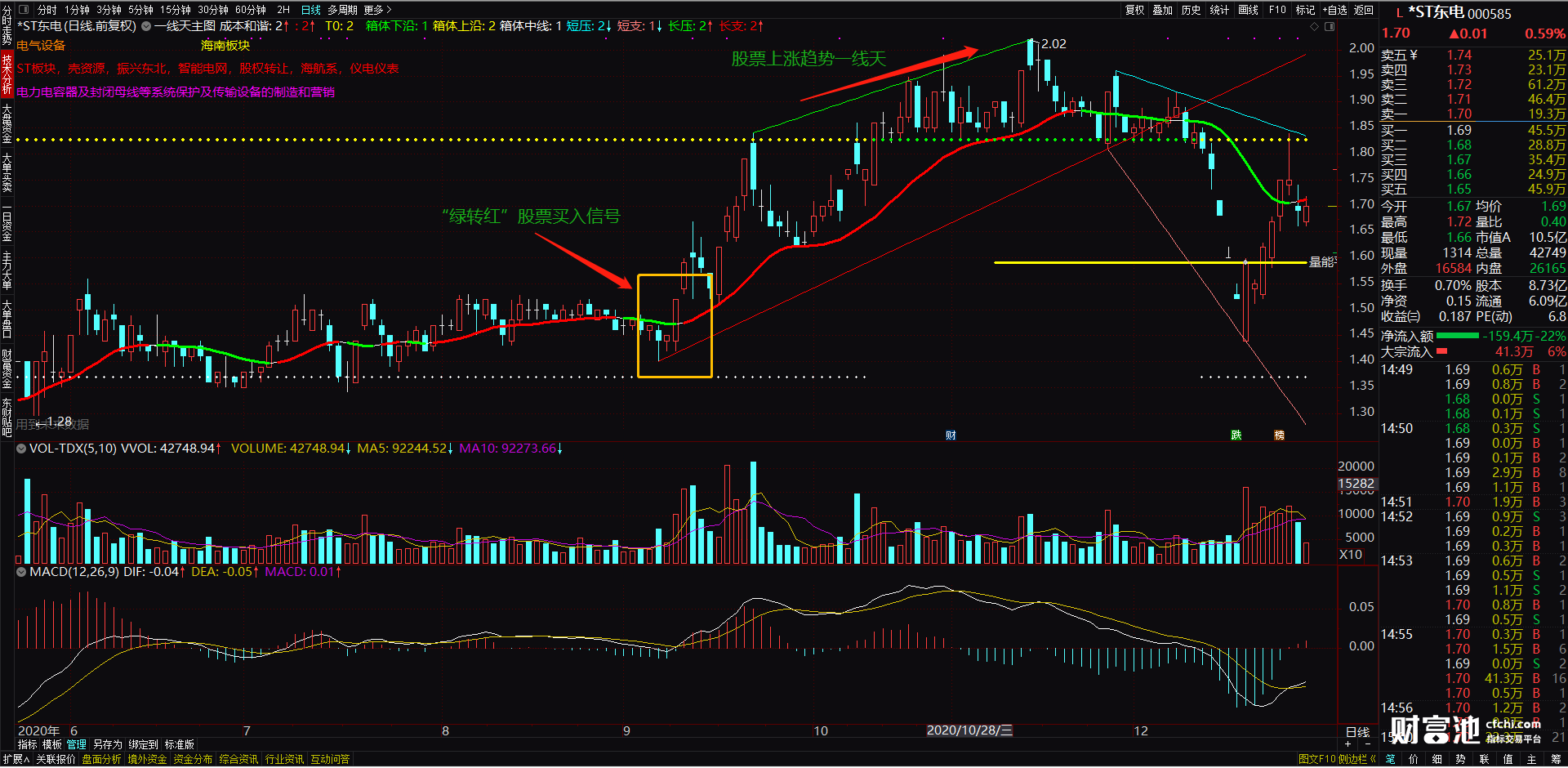Click the 筹 icon in bottom-right bar
The image size is (1568, 768).
coord(1555,759)
